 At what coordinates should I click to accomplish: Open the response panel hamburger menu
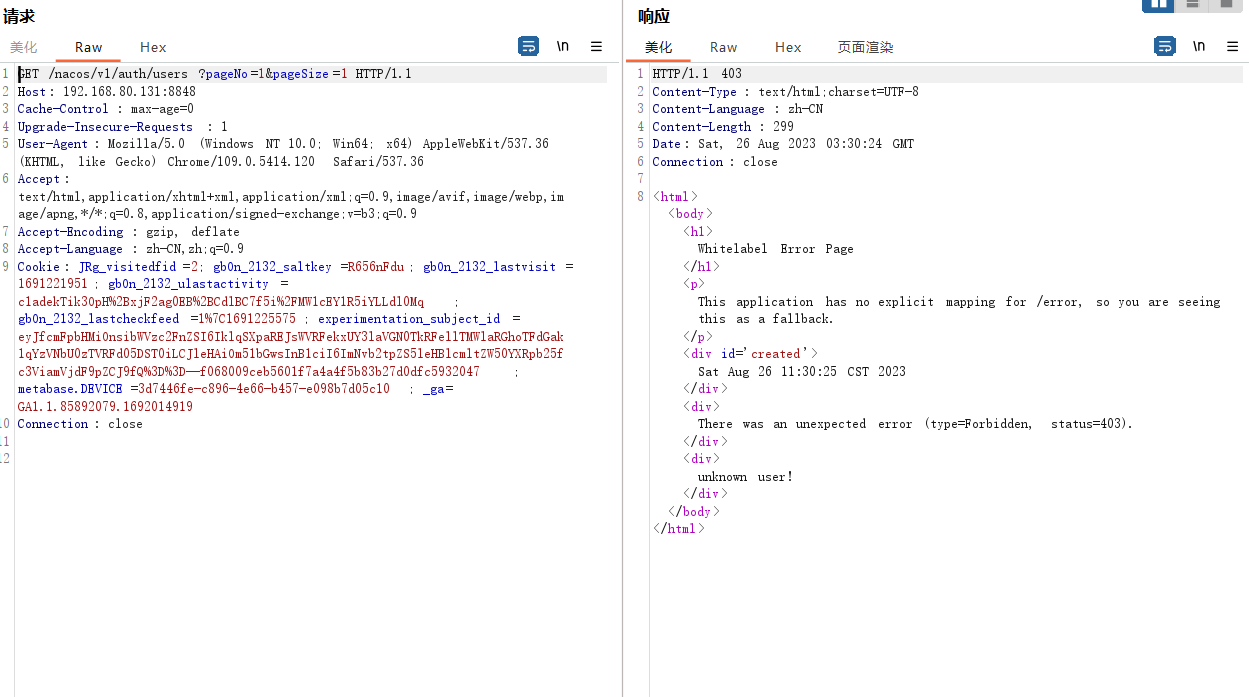[x=1232, y=46]
